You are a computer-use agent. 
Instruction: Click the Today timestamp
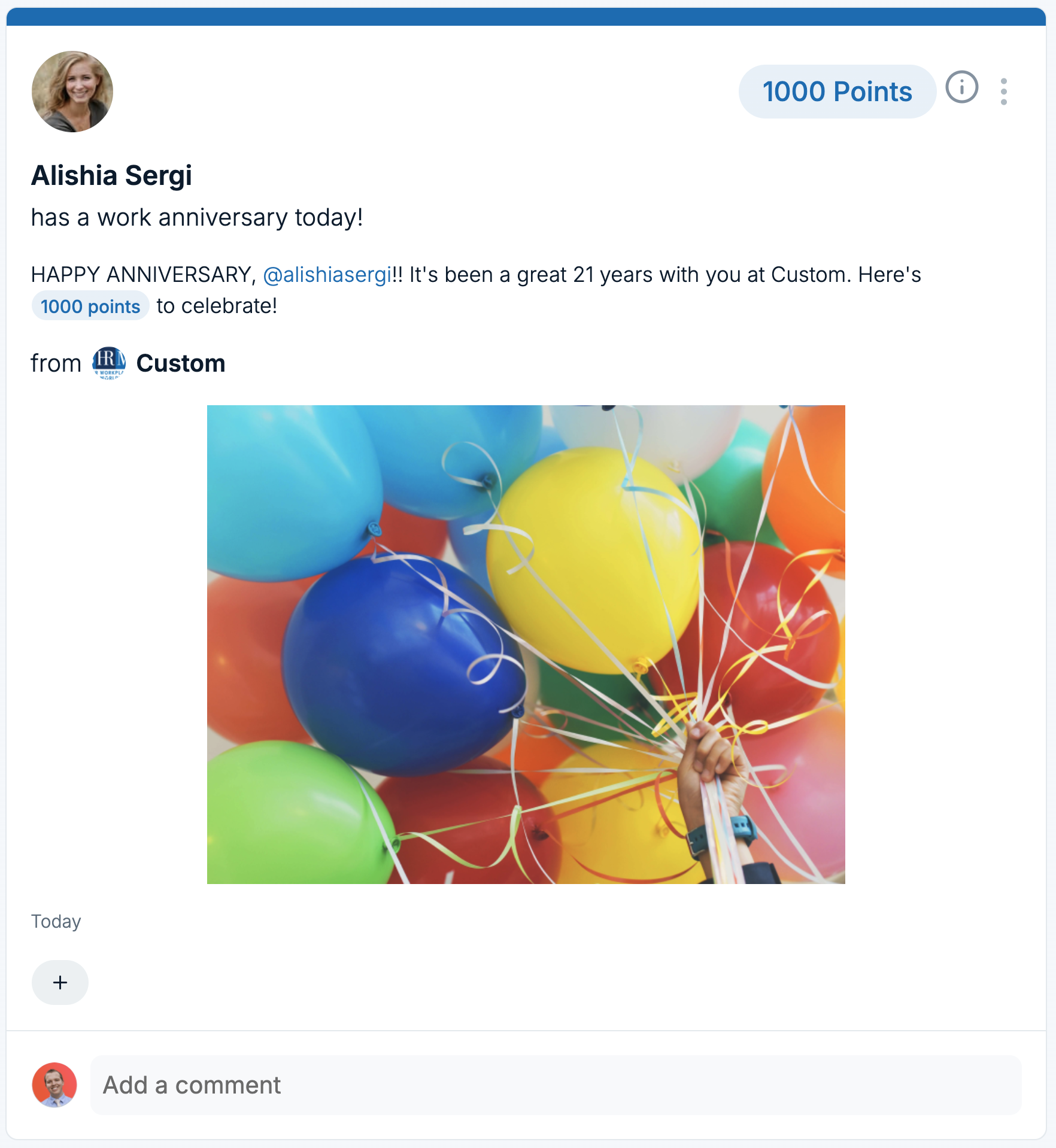[56, 921]
